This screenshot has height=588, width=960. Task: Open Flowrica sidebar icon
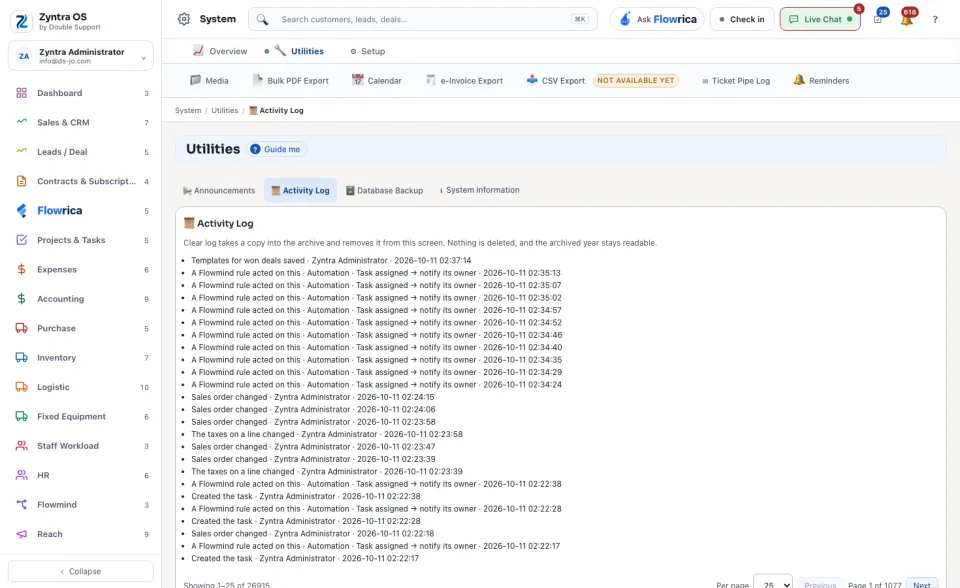click(x=21, y=211)
